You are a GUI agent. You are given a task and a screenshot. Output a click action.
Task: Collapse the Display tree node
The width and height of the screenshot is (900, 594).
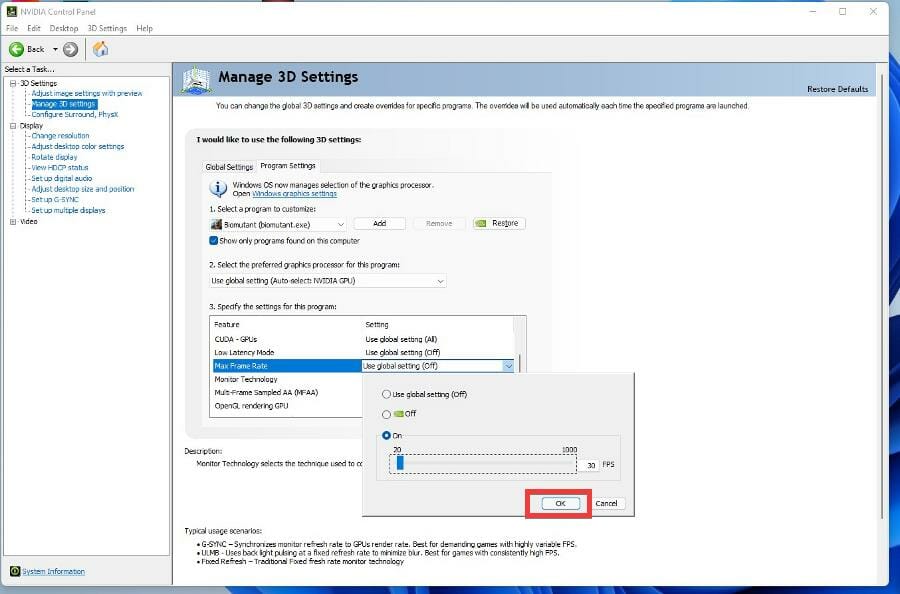pos(13,126)
